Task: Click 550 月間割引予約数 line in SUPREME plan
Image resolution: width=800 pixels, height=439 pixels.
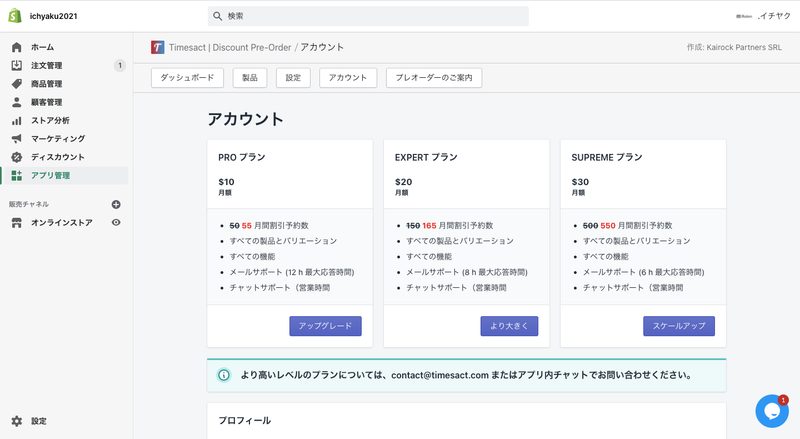Action: pyautogui.click(x=628, y=226)
